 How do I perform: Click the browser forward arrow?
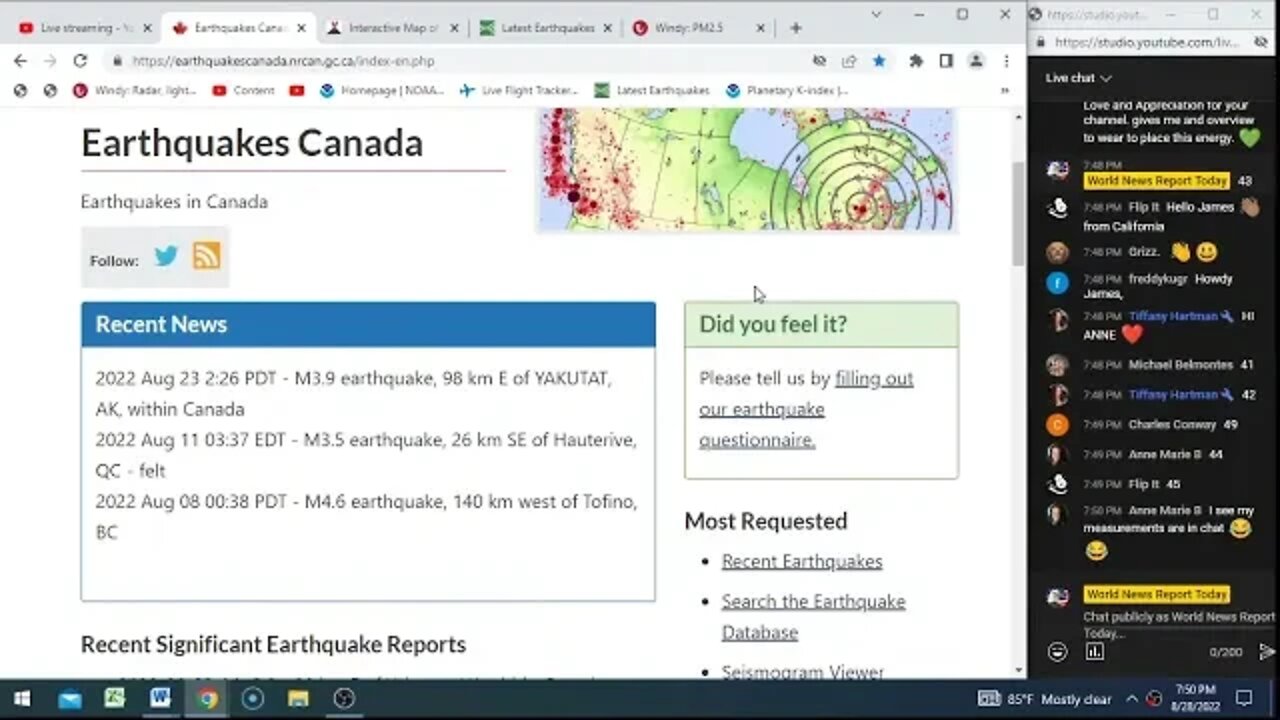pyautogui.click(x=50, y=61)
